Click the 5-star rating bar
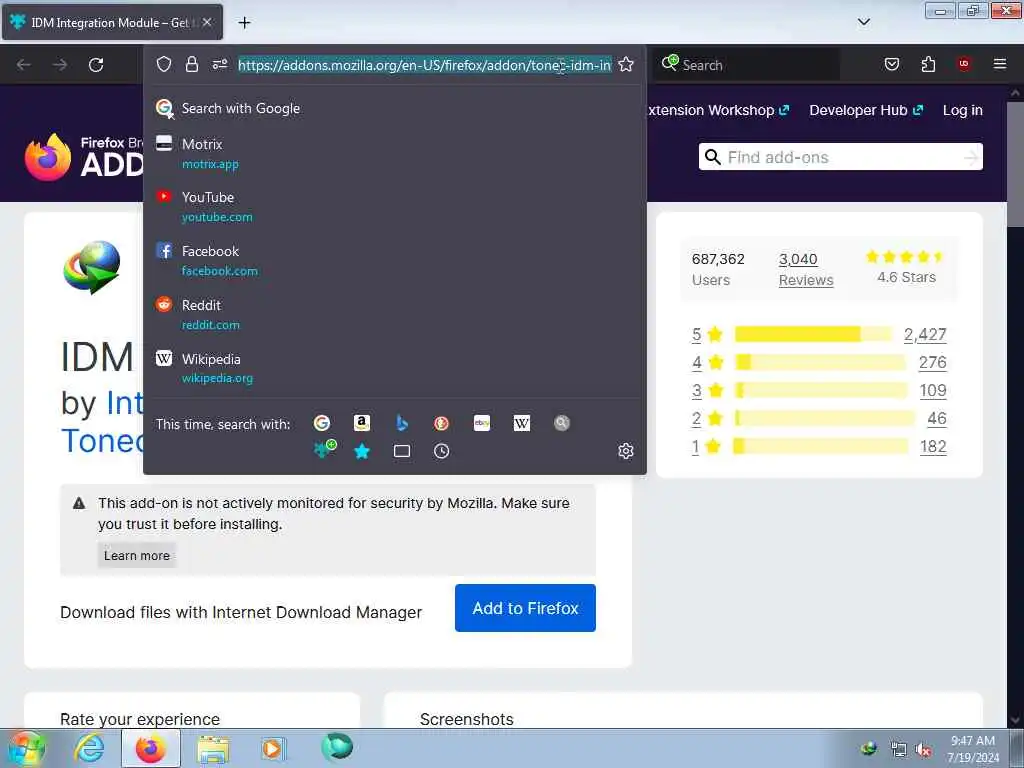Image resolution: width=1024 pixels, height=768 pixels. tap(813, 334)
